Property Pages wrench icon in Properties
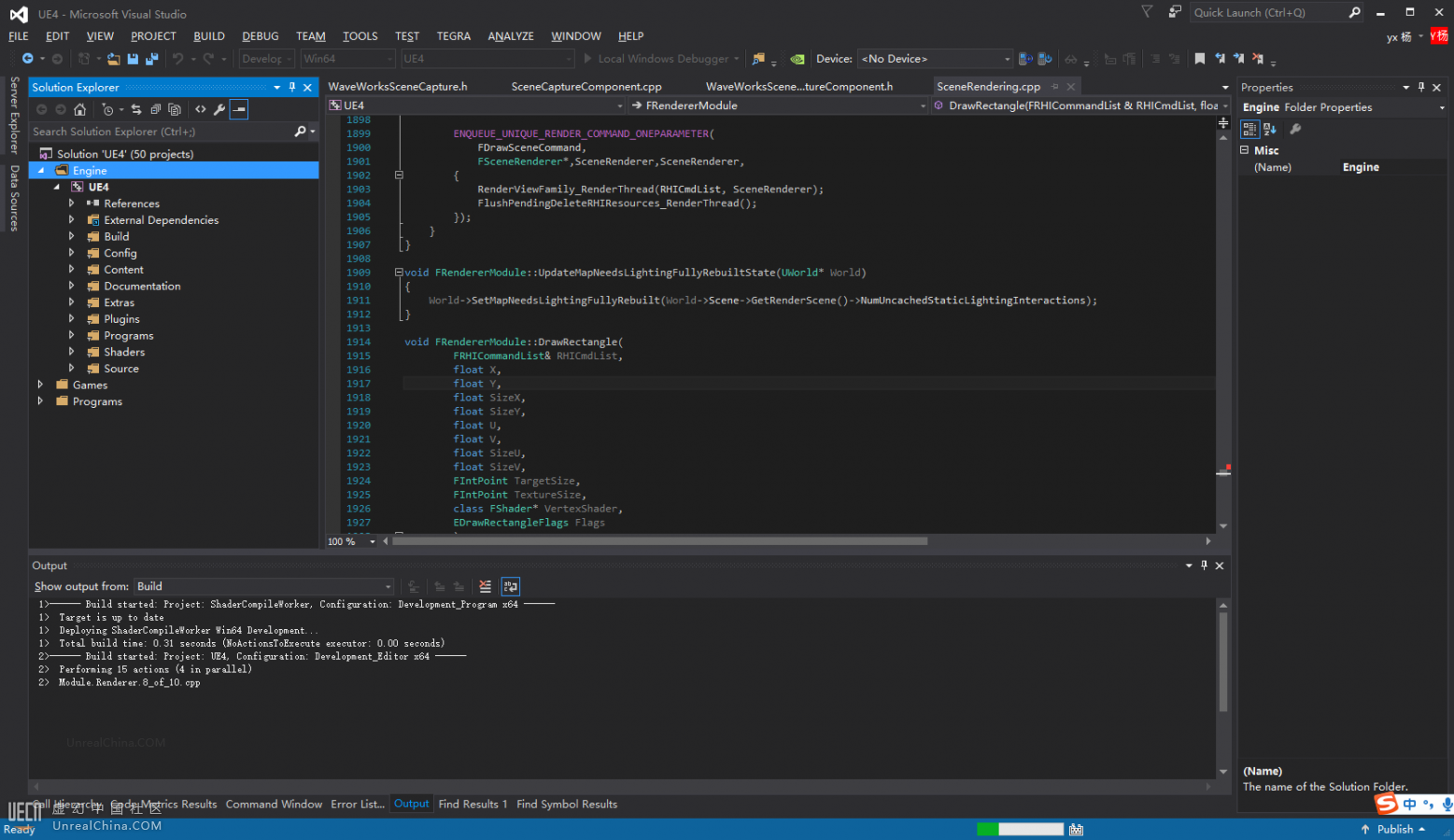The image size is (1454, 840). pos(1295,129)
